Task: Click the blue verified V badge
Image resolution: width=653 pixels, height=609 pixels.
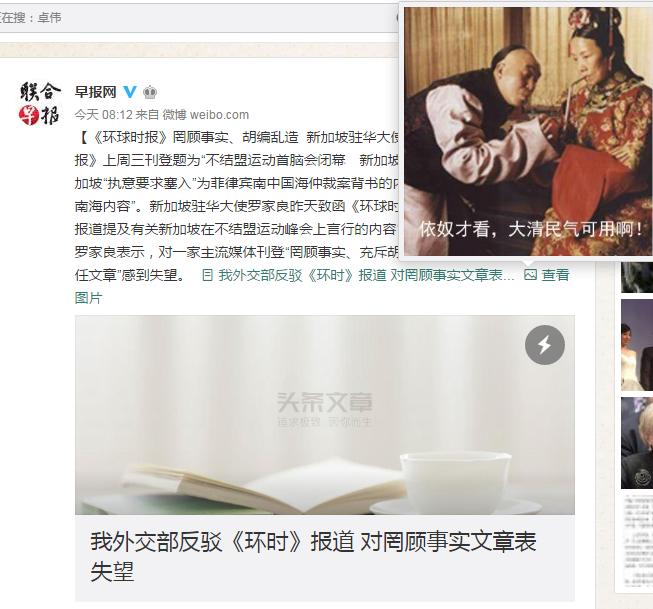Action: 130,92
